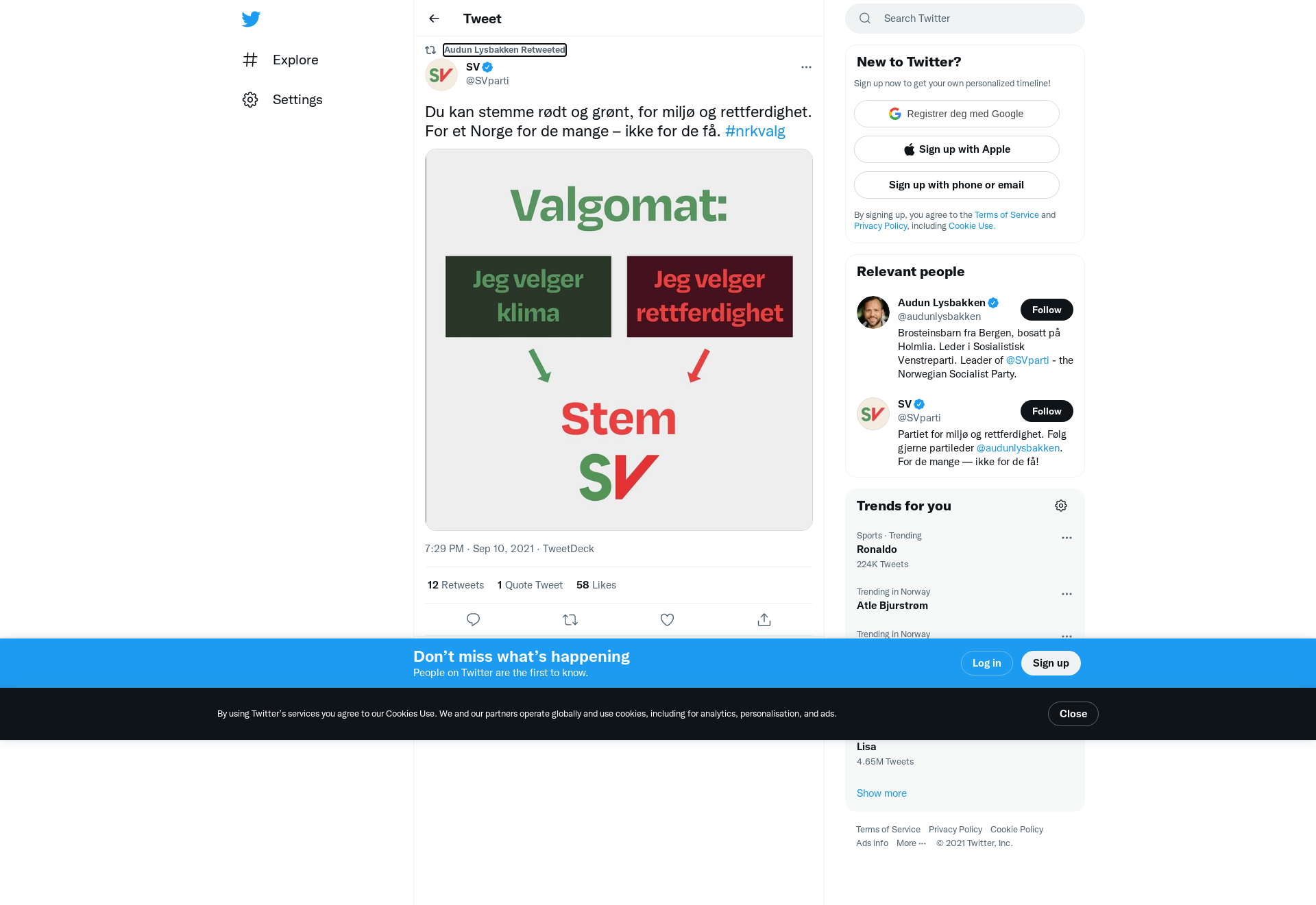This screenshot has height=905, width=1316.
Task: Click the retweet icon below the tweet
Action: (570, 619)
